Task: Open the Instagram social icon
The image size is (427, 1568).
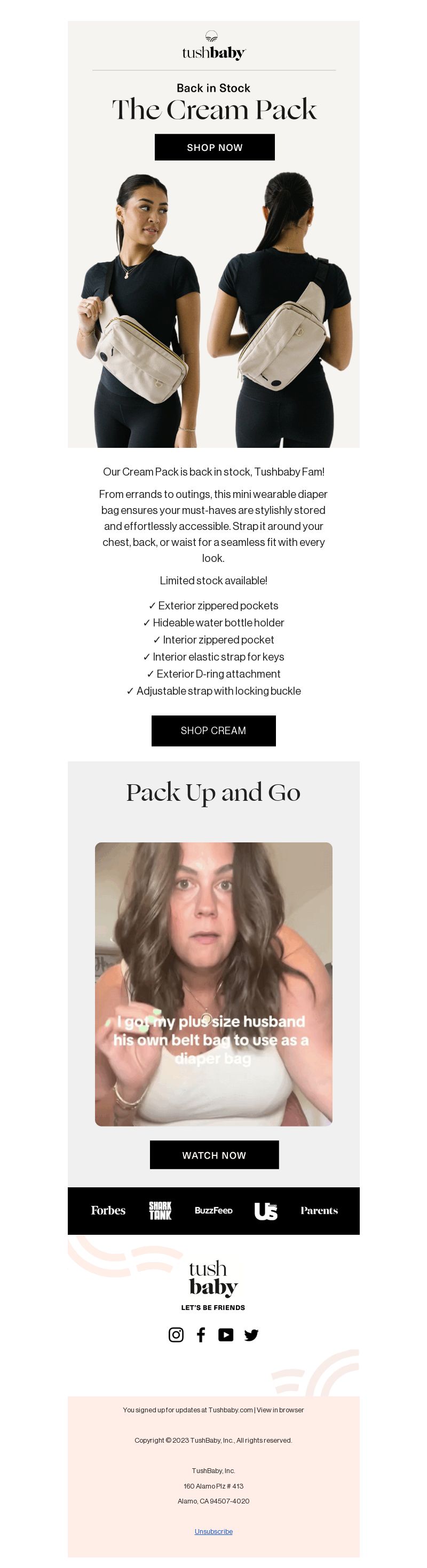Action: [x=176, y=1335]
